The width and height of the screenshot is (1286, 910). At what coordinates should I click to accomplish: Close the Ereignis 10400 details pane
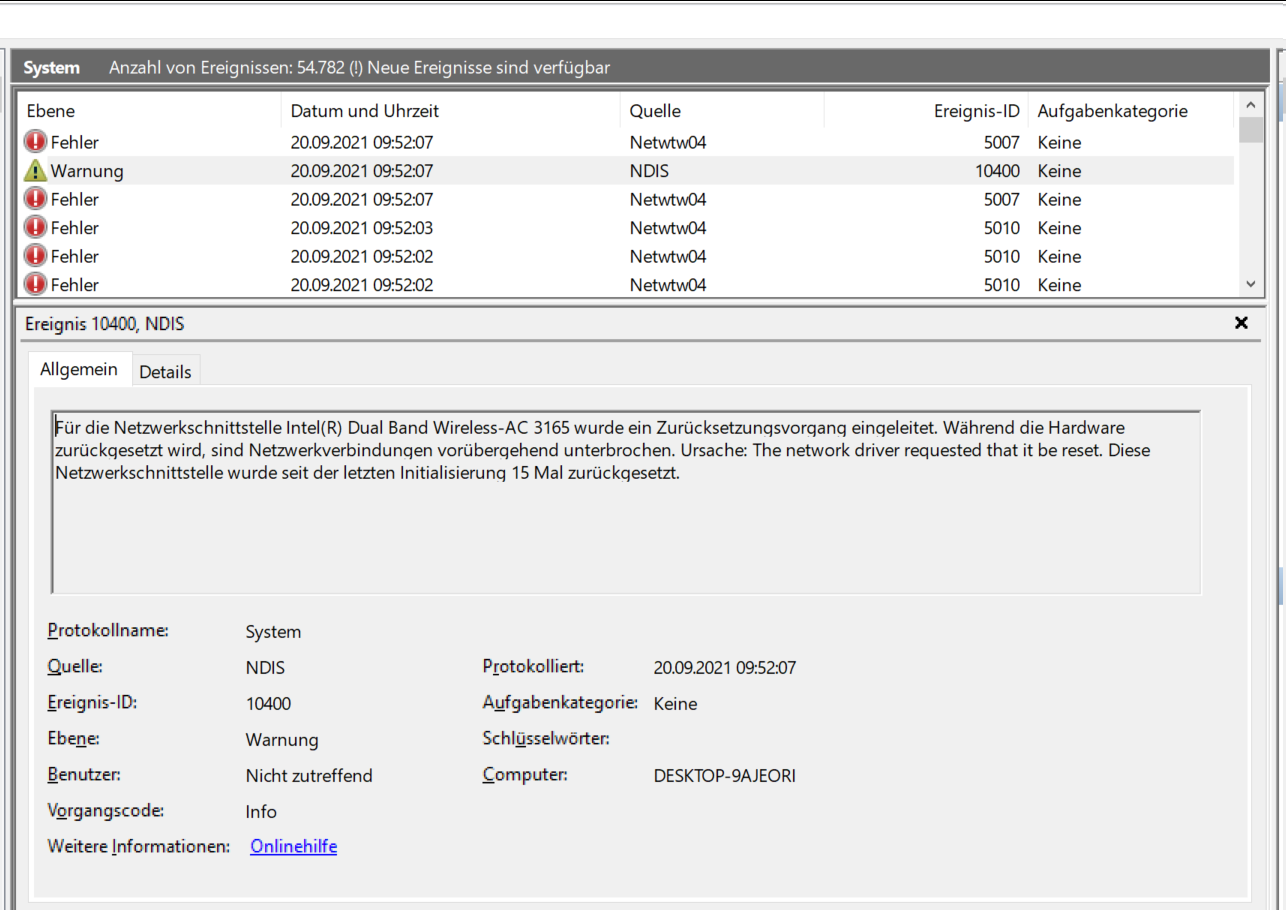1241,323
